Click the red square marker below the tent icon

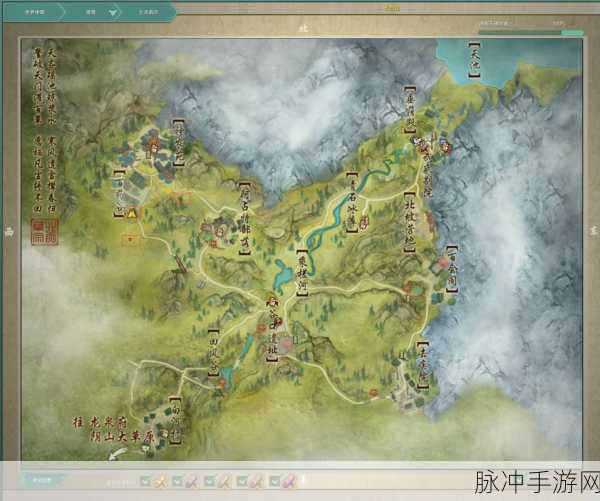tap(130, 240)
